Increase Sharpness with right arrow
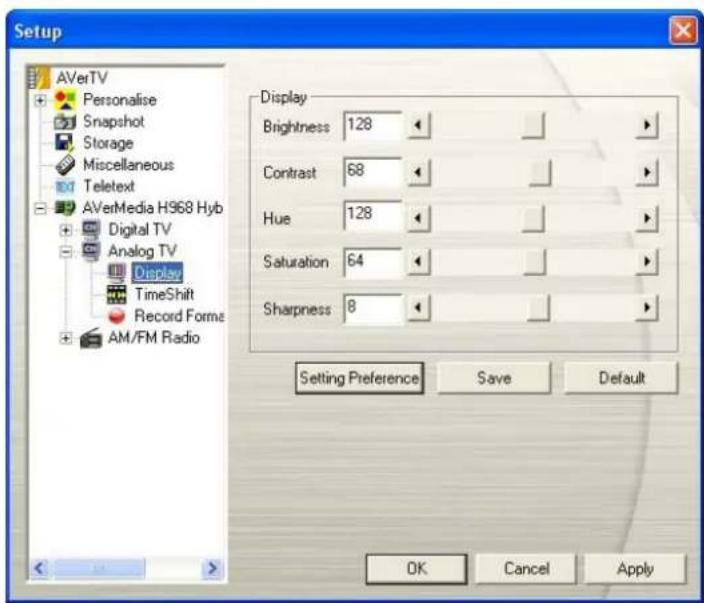The height and width of the screenshot is (603, 704). pos(647,308)
